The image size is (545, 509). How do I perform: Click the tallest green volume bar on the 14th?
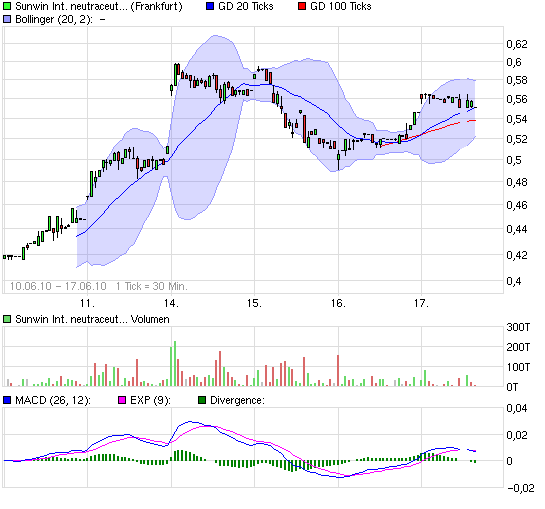pyautogui.click(x=175, y=363)
